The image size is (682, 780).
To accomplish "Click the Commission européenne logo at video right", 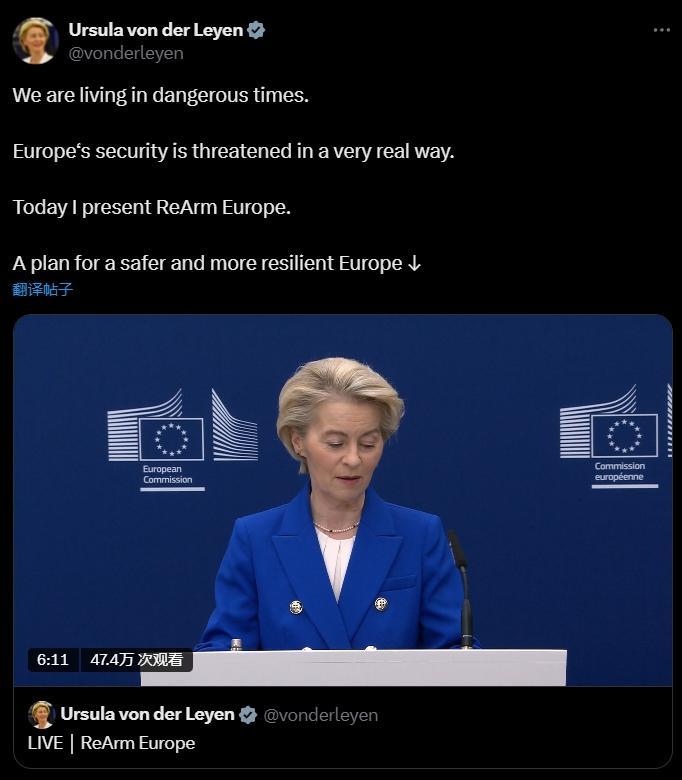I will (616, 436).
